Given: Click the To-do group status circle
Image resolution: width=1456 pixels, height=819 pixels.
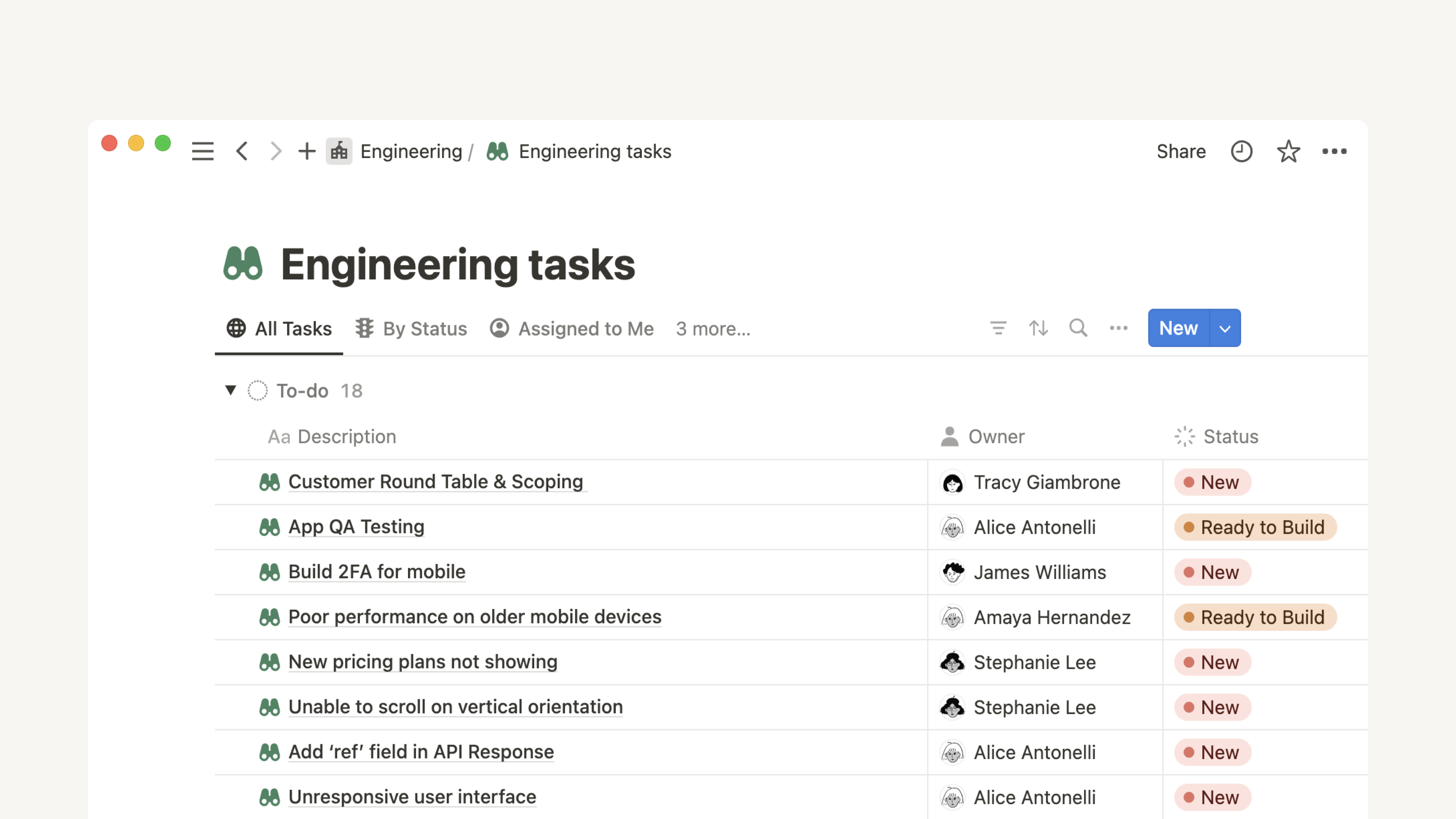Looking at the screenshot, I should tap(258, 390).
